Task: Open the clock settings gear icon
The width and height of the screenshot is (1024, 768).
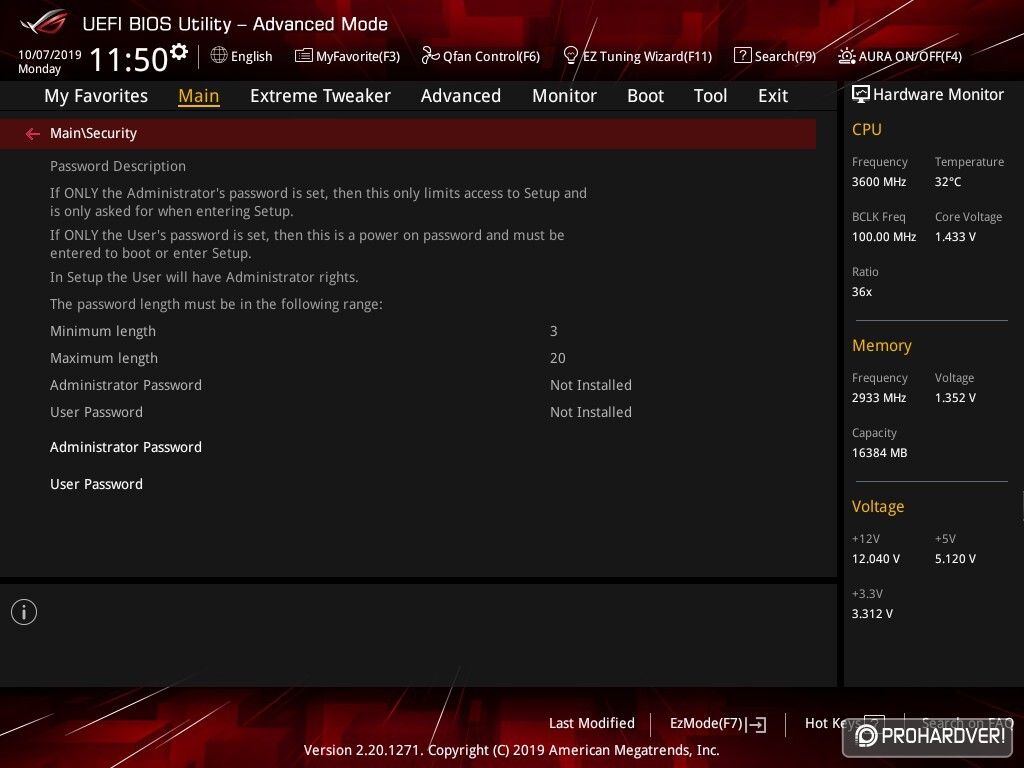Action: pyautogui.click(x=178, y=52)
